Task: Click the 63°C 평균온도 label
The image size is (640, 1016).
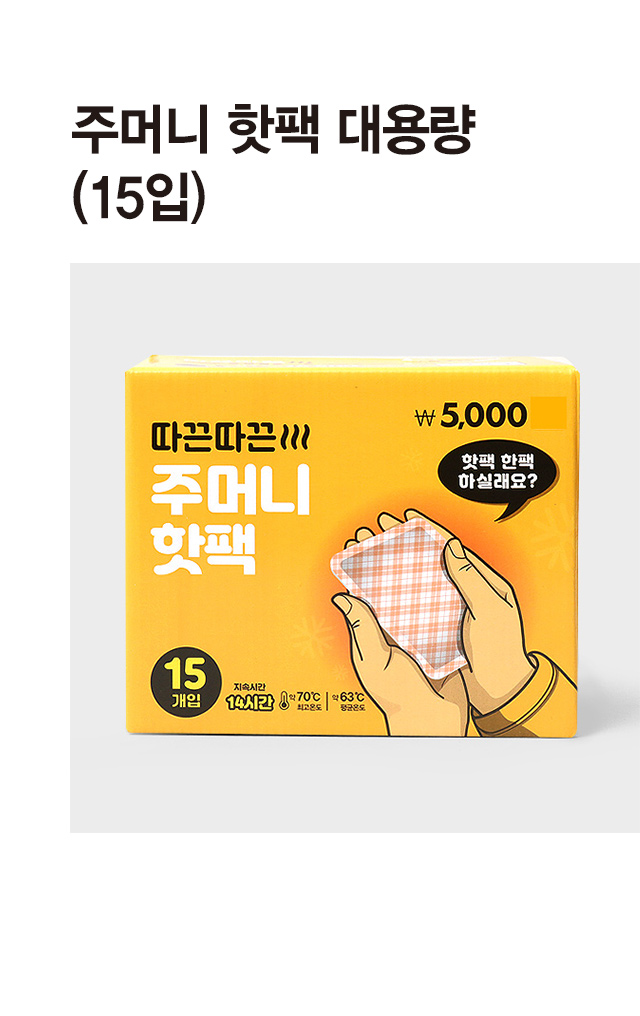Action: [x=349, y=700]
